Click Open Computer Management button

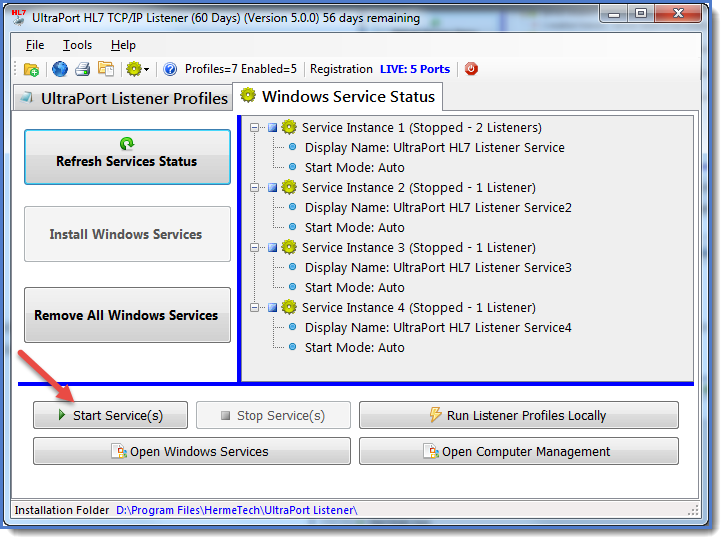click(x=519, y=451)
